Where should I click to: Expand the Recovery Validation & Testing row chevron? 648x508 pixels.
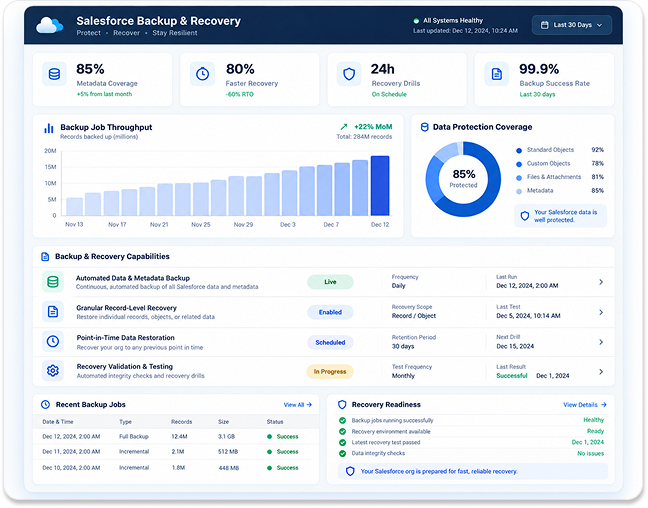point(601,372)
